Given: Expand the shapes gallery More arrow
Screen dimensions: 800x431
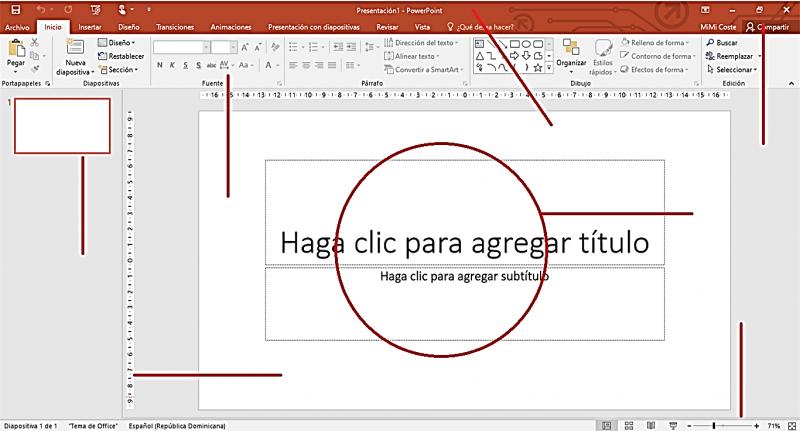Looking at the screenshot, I should click(x=549, y=67).
